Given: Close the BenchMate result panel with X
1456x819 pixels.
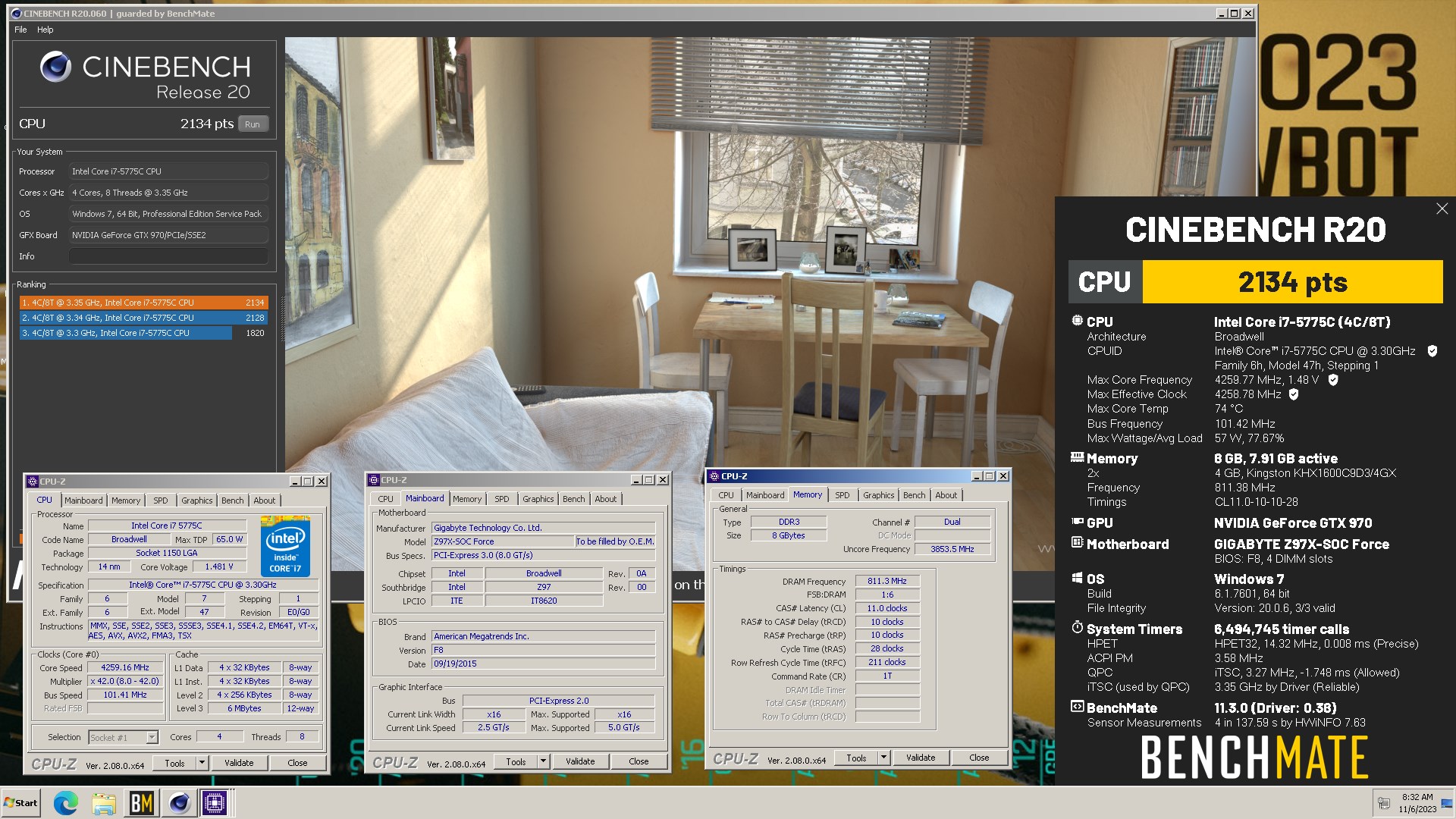Looking at the screenshot, I should point(1442,209).
